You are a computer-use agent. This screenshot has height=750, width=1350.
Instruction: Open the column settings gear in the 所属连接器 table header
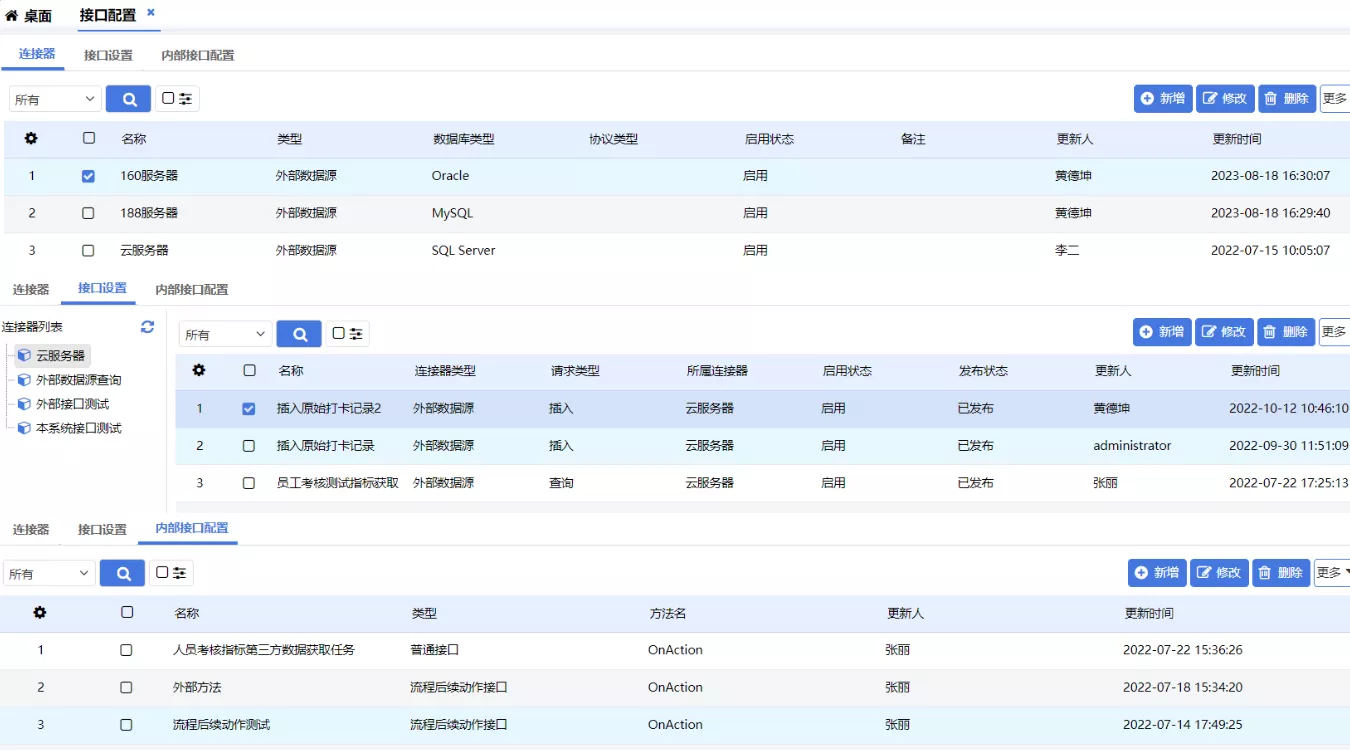point(199,370)
